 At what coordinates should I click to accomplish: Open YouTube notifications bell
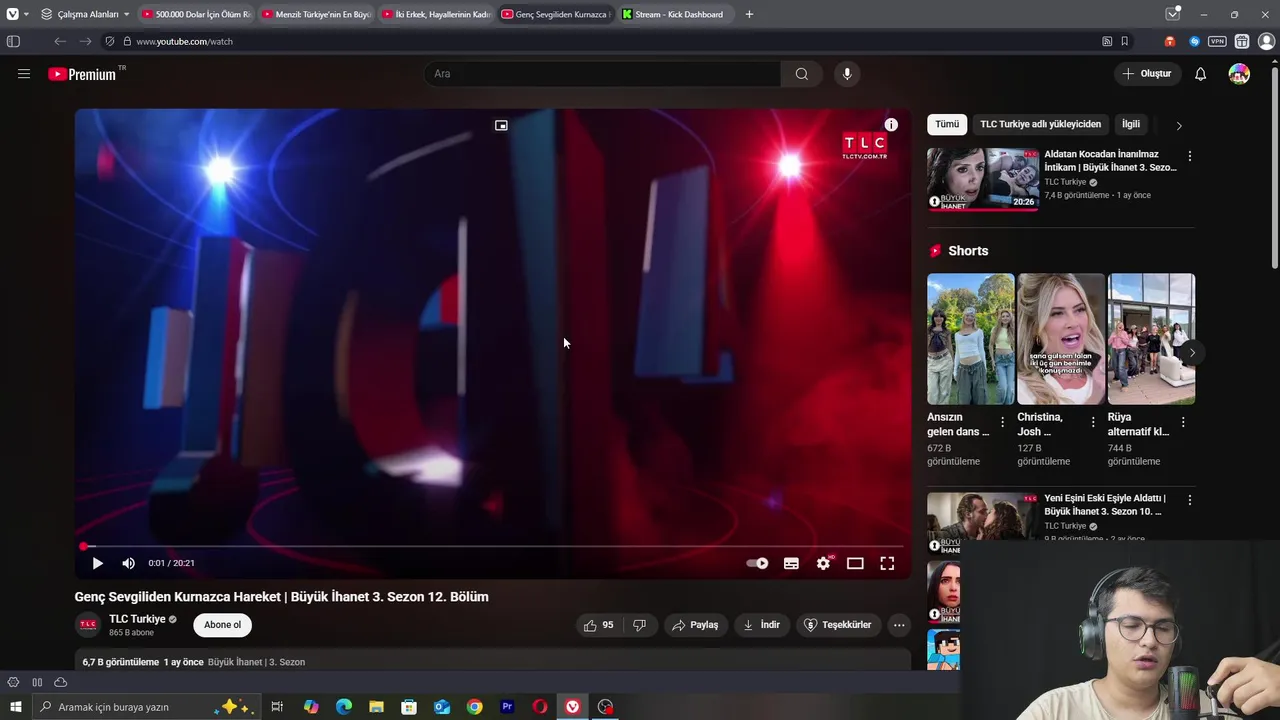(1200, 74)
